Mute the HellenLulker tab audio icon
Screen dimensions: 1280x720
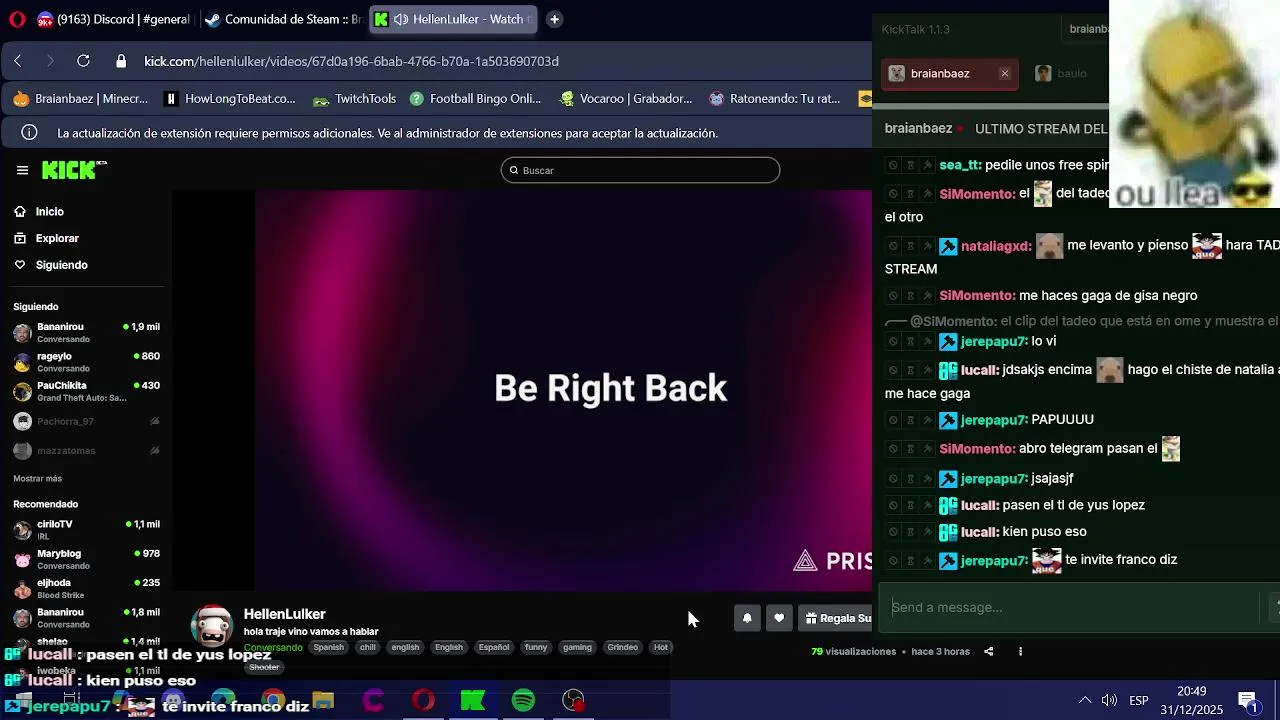(x=400, y=19)
